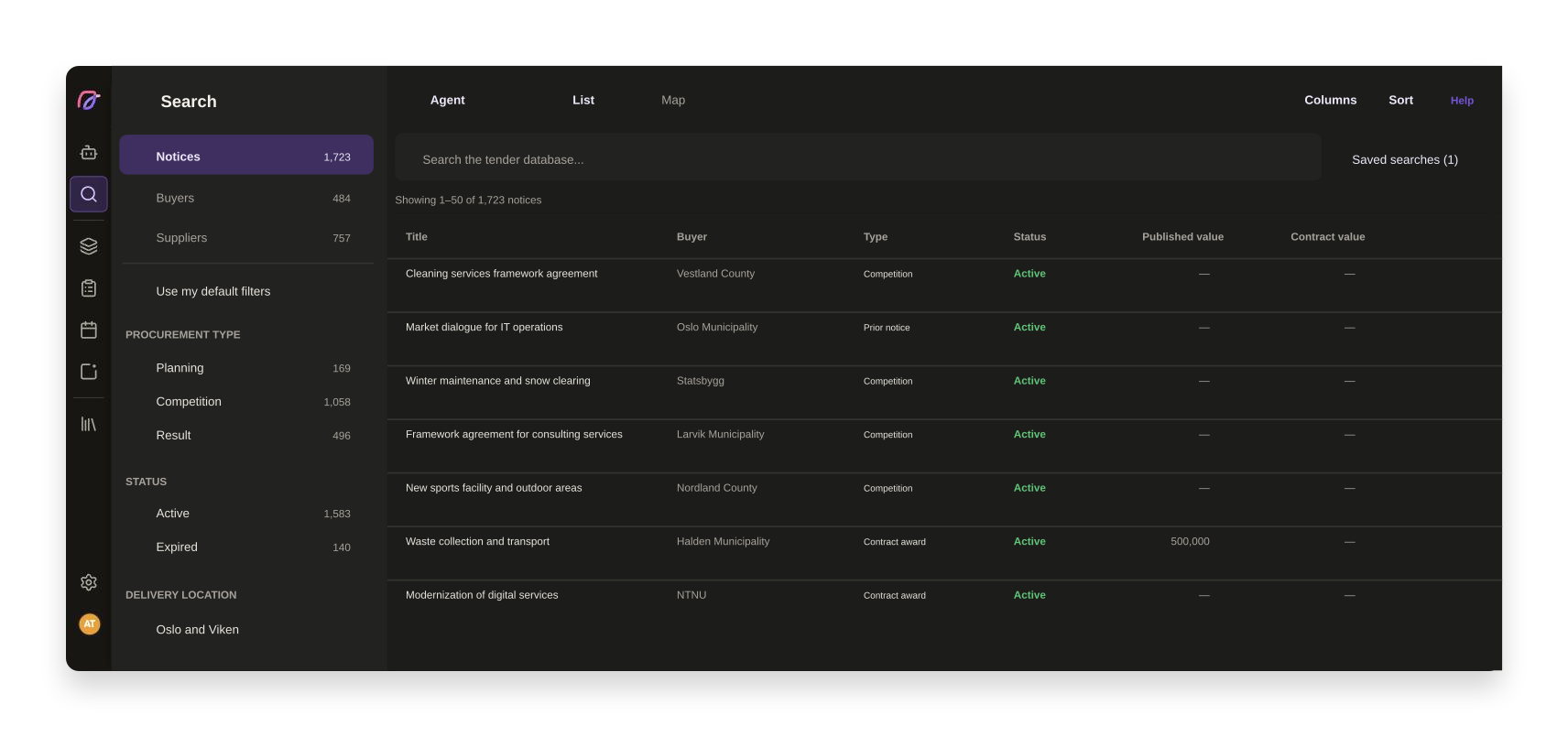
Task: Open notice 'New sports facility and outdoor areas'
Action: [x=494, y=488]
